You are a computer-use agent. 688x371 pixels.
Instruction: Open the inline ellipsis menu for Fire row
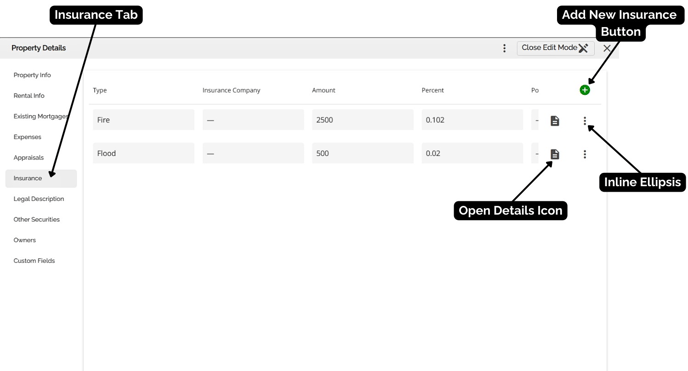pos(584,121)
